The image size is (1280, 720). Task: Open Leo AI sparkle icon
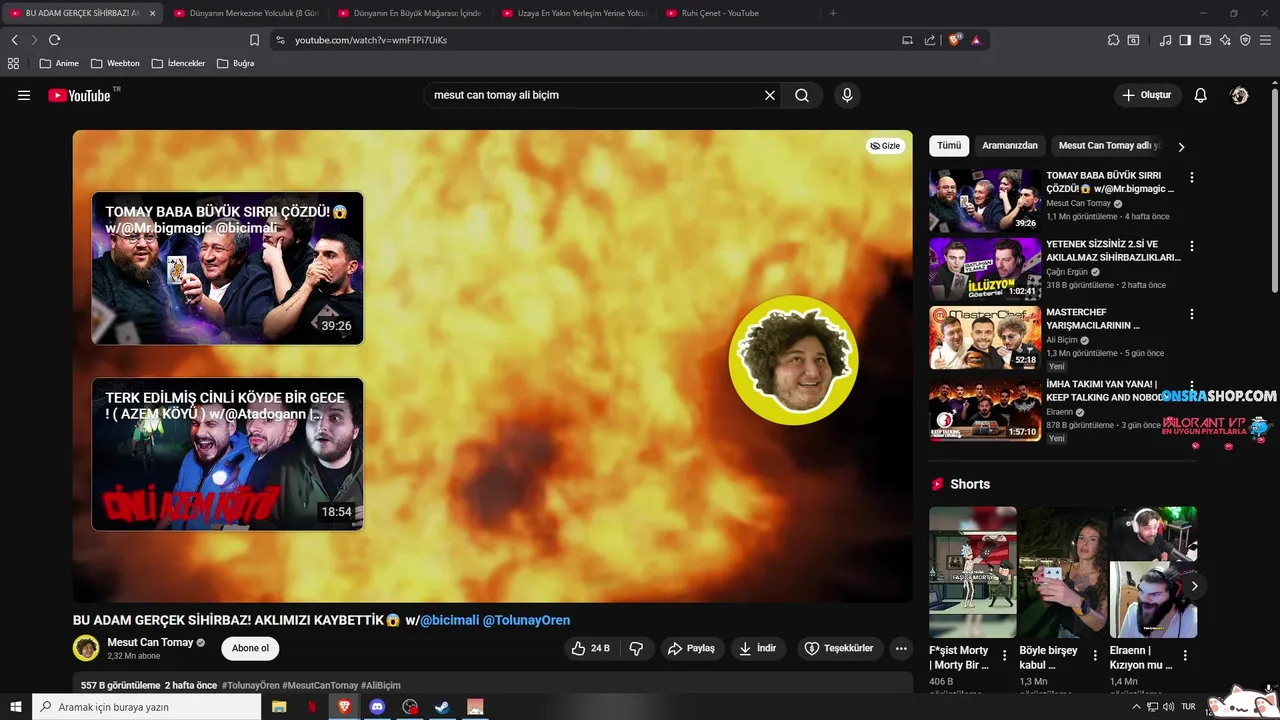[x=1225, y=40]
